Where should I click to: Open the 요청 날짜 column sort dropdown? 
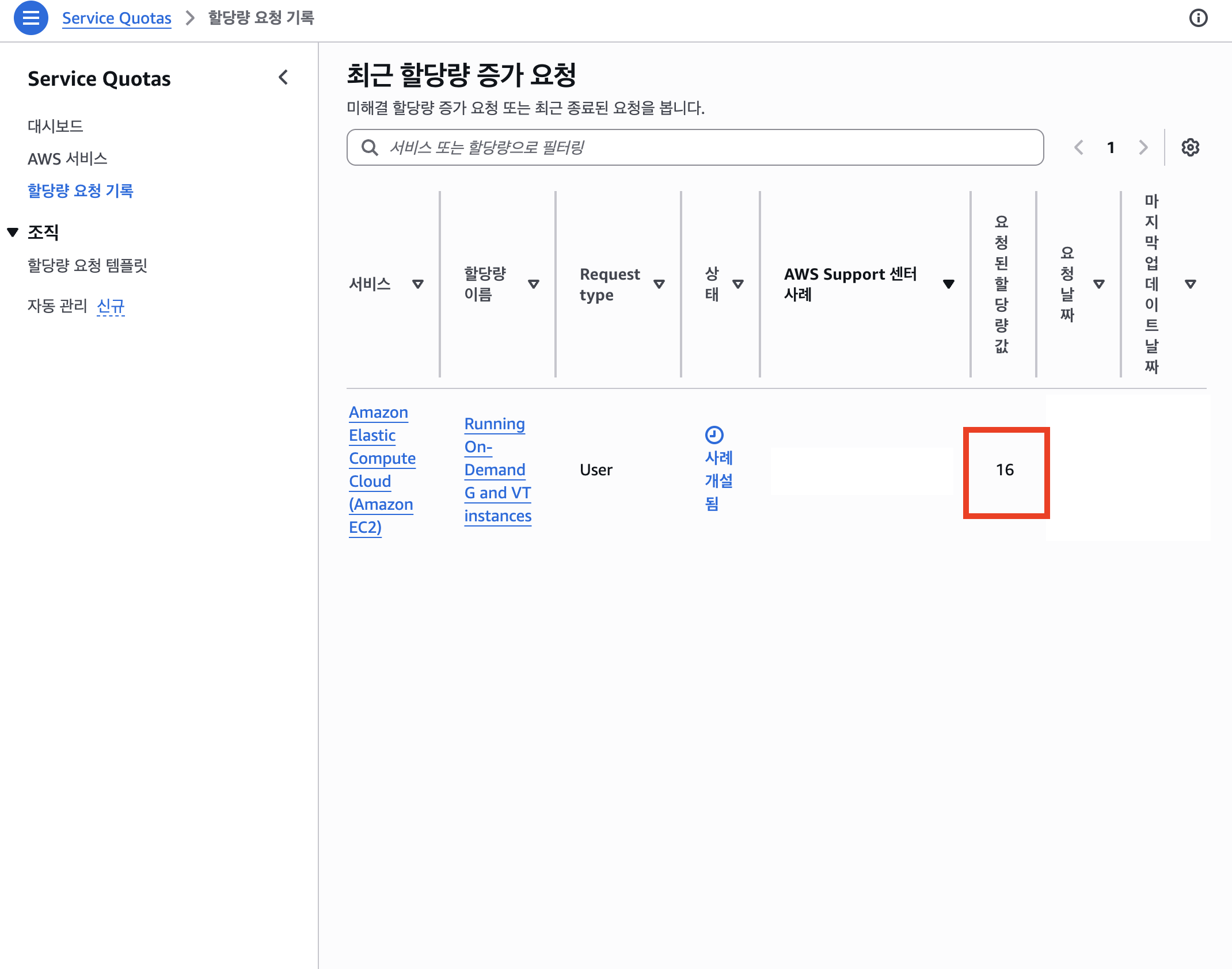[1100, 283]
